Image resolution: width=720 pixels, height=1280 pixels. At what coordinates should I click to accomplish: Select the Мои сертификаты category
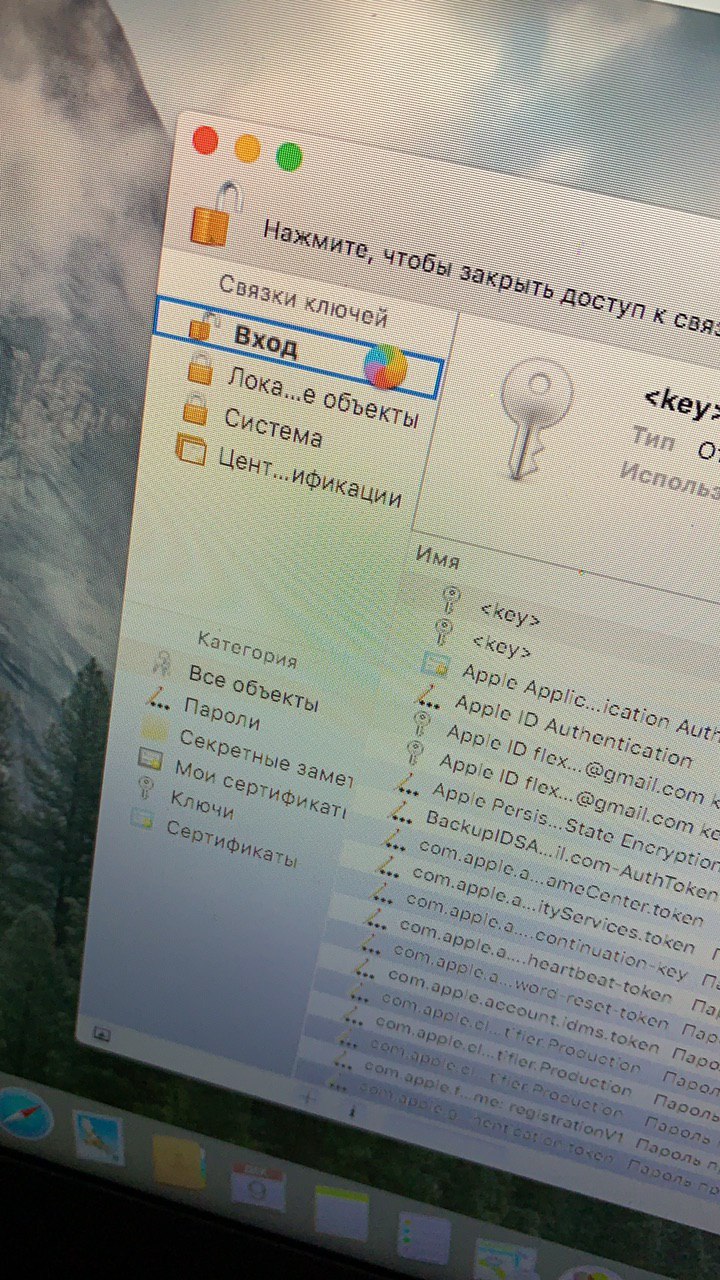click(259, 789)
